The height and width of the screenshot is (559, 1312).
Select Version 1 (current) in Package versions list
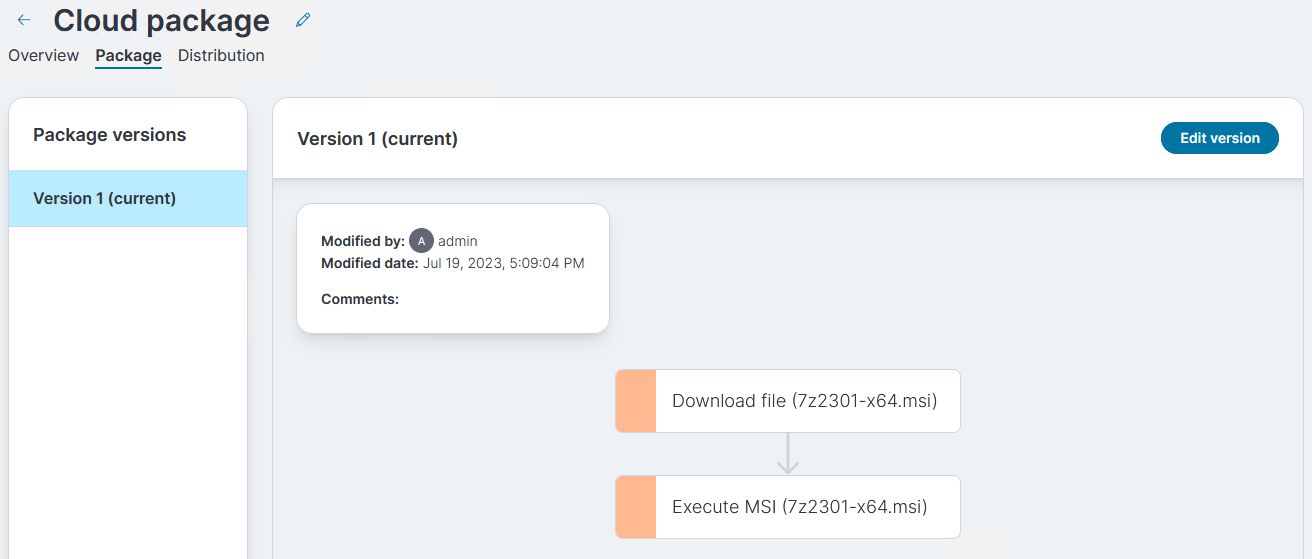pyautogui.click(x=128, y=198)
